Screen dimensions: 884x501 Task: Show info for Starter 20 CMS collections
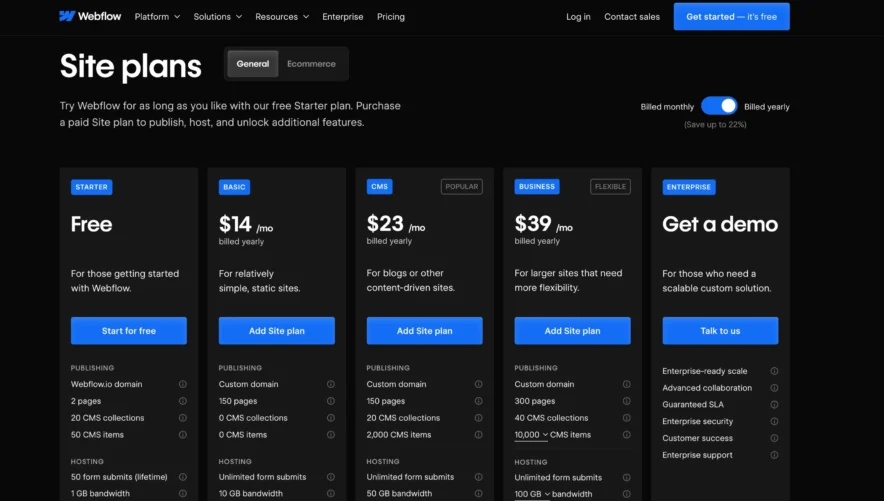[x=183, y=418]
